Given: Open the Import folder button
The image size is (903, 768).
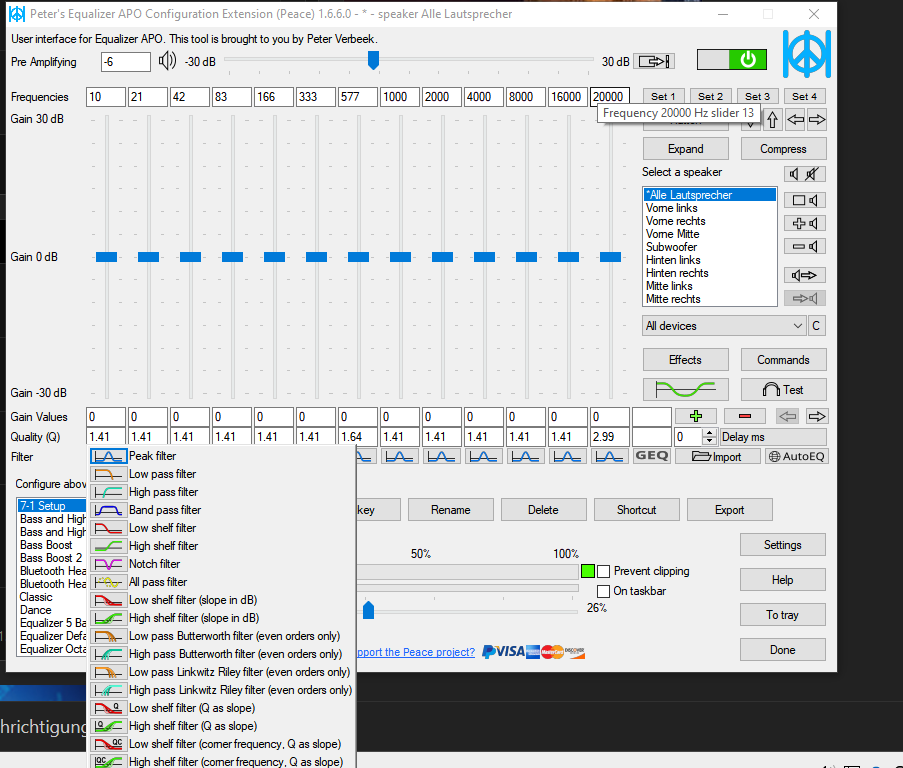Looking at the screenshot, I should coord(717,457).
